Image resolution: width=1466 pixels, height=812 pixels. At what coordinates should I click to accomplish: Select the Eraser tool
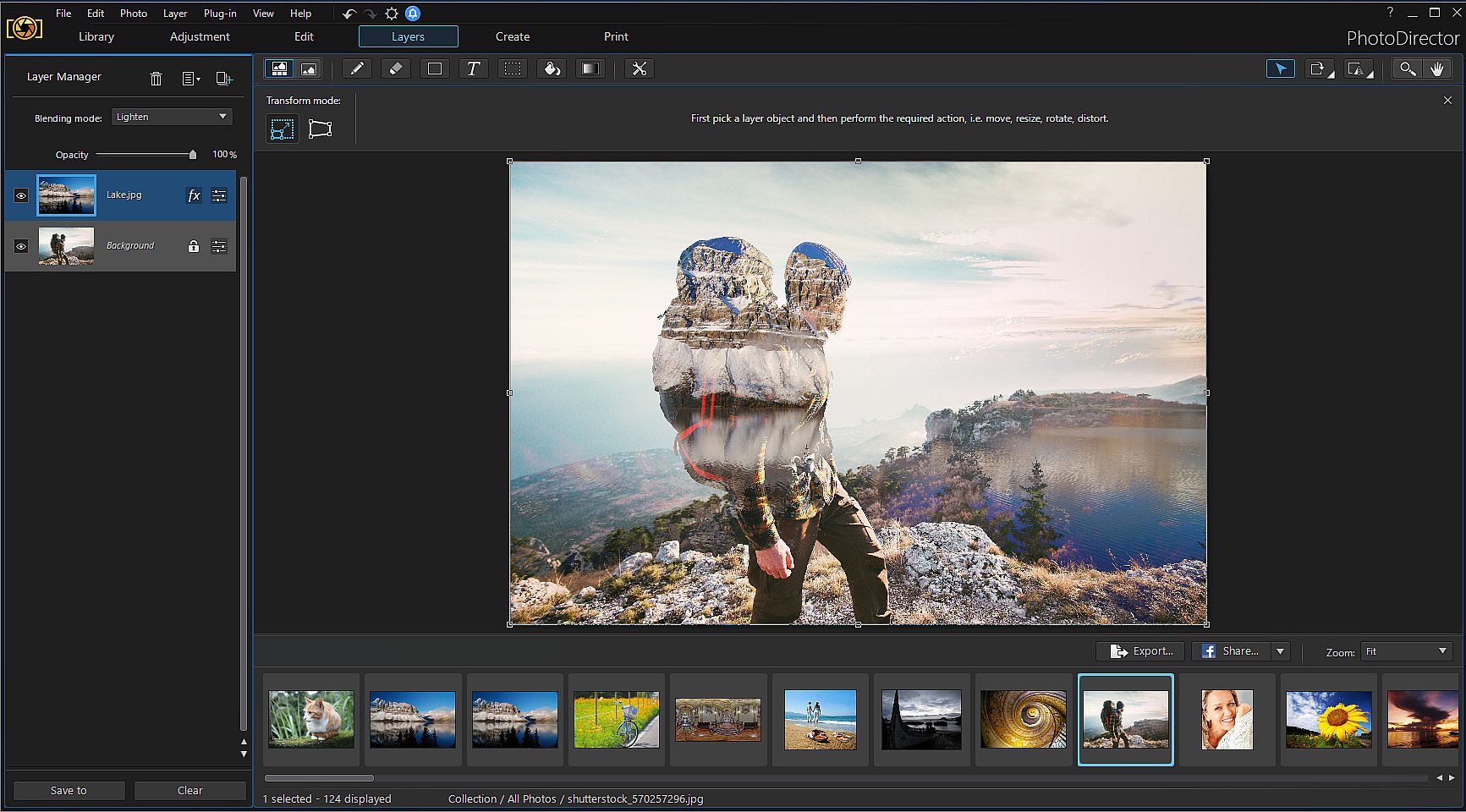pos(395,69)
